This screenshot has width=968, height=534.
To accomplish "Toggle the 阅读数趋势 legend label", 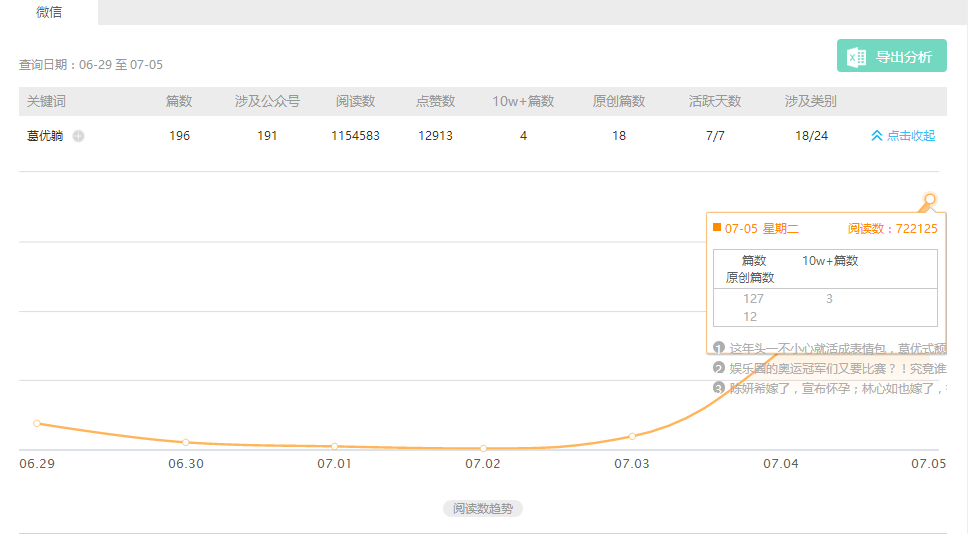I will 483,509.
